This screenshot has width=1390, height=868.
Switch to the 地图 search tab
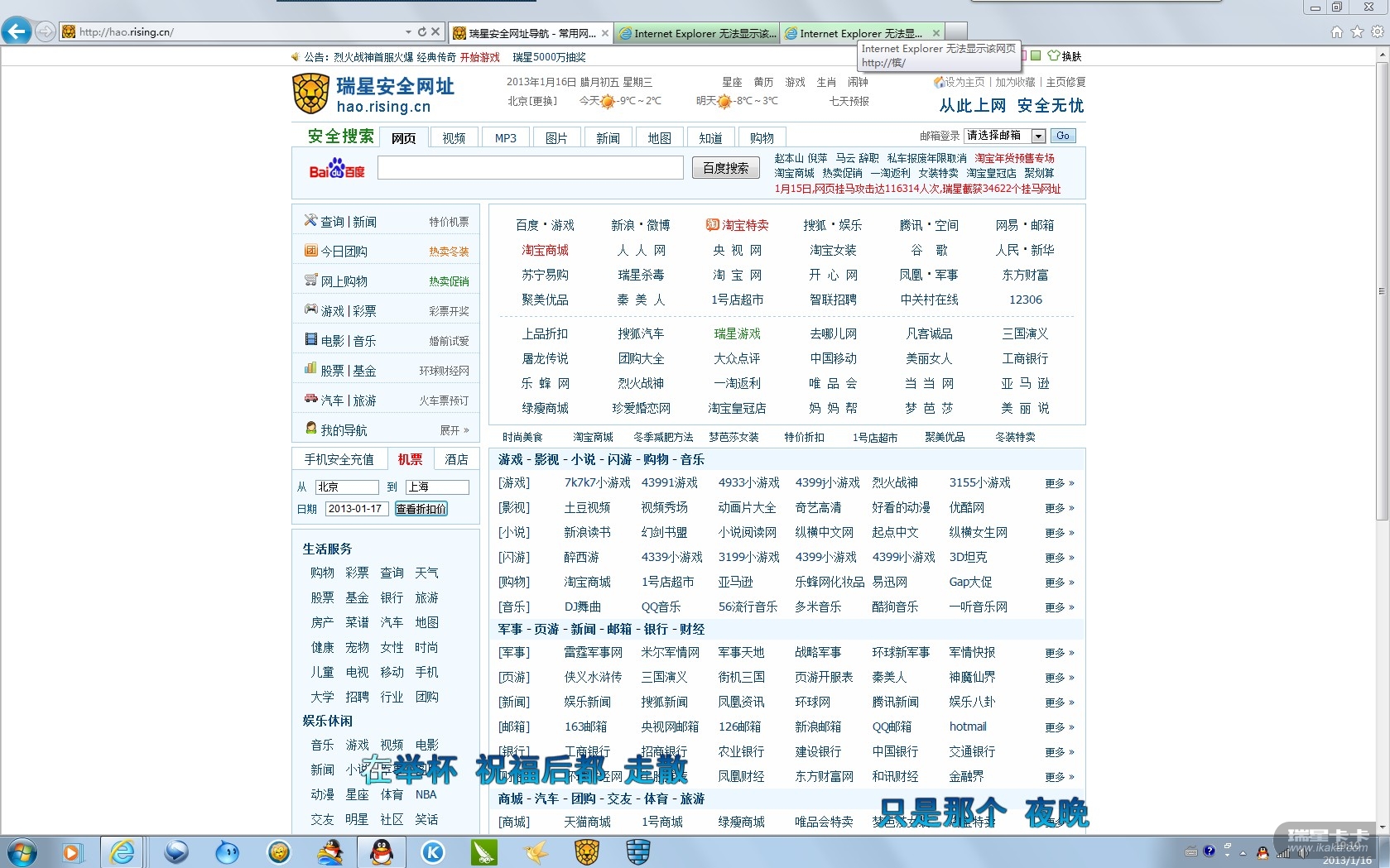tap(659, 137)
